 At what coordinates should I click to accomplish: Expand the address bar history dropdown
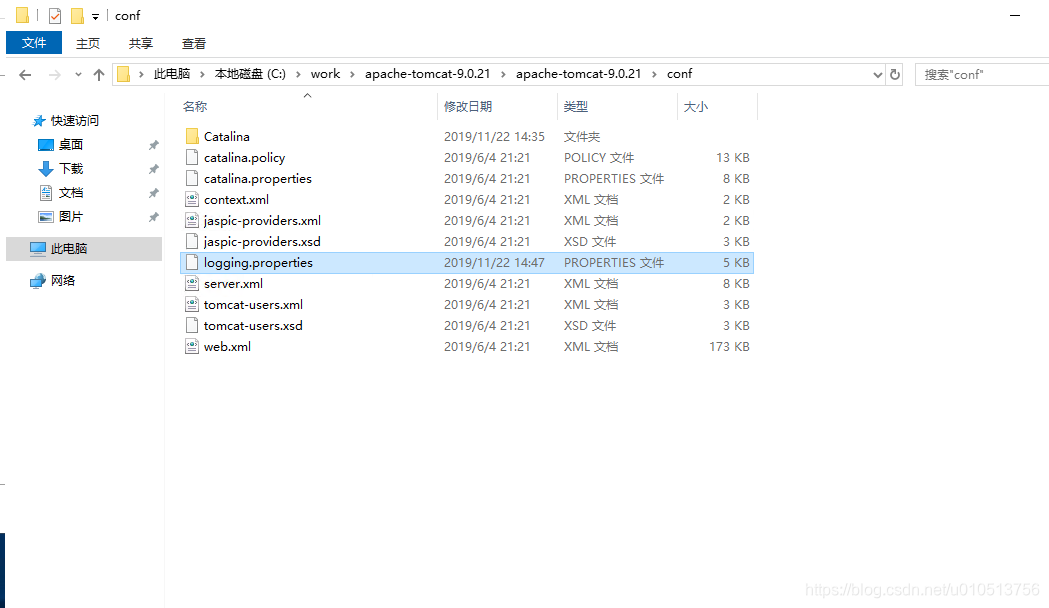(878, 75)
